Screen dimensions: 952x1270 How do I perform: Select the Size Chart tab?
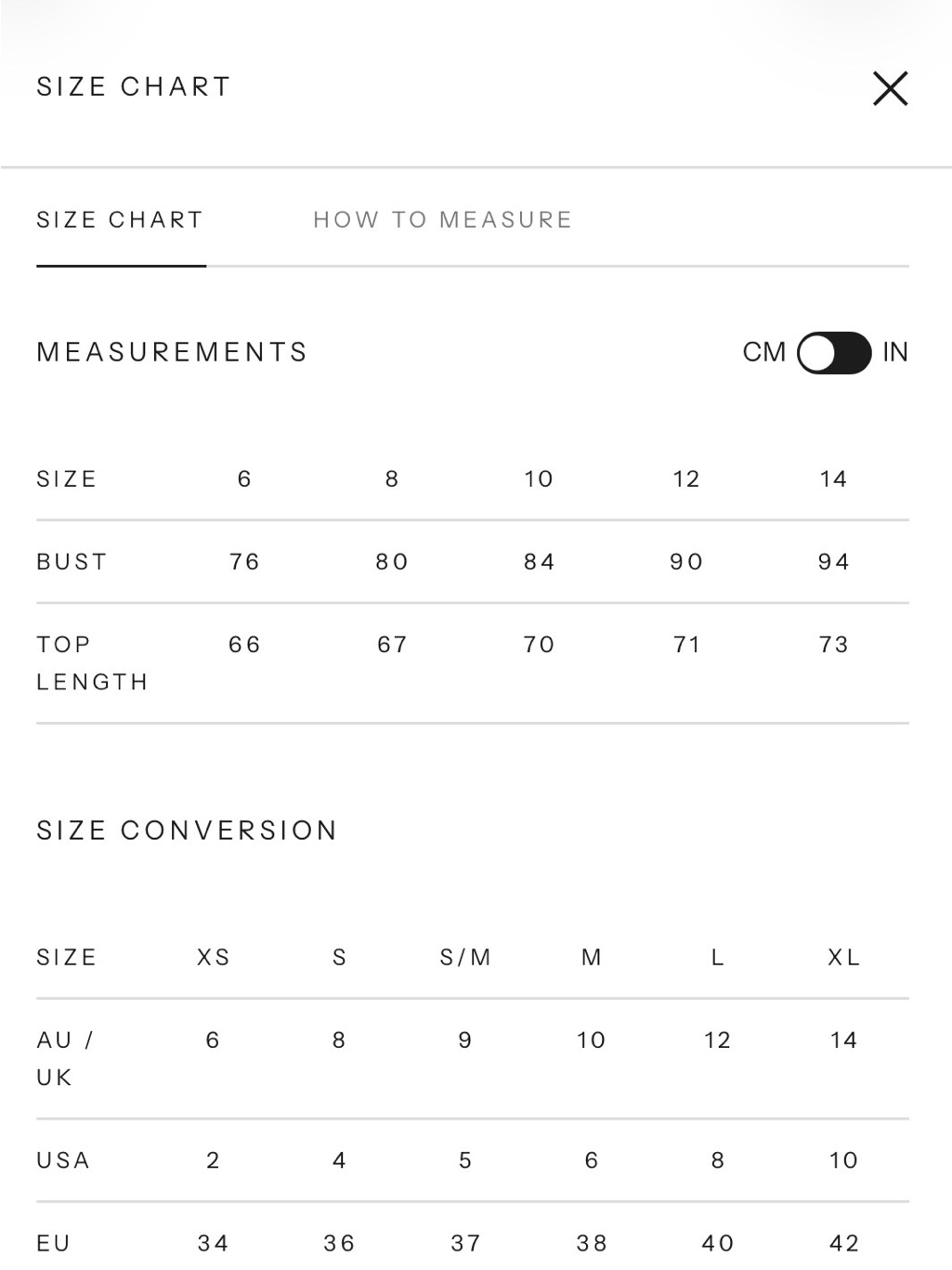(x=120, y=220)
